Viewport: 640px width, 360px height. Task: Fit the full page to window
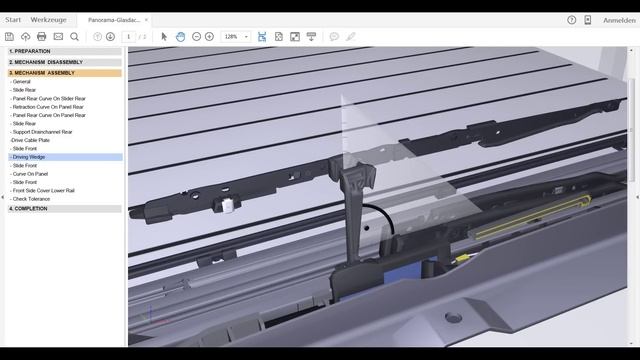(279, 37)
